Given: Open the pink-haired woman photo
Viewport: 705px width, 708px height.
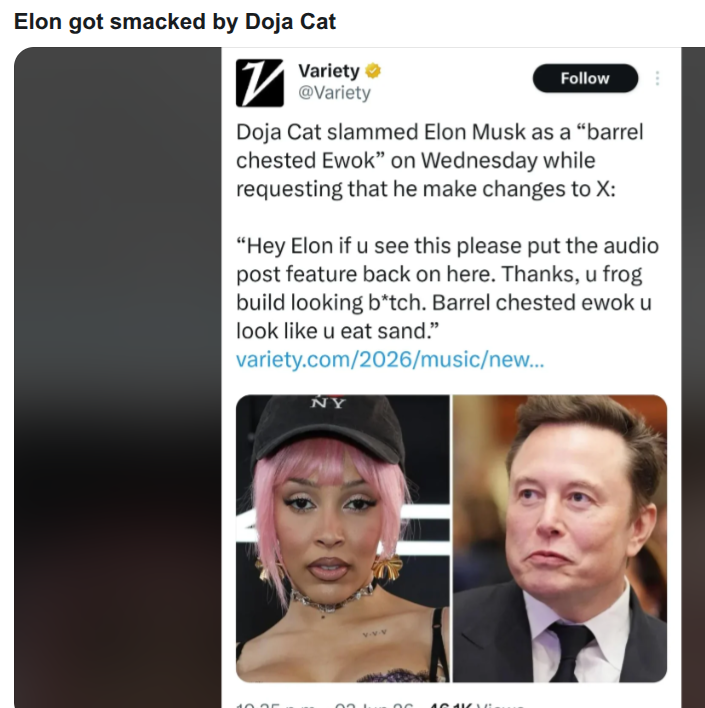Looking at the screenshot, I should (x=343, y=538).
